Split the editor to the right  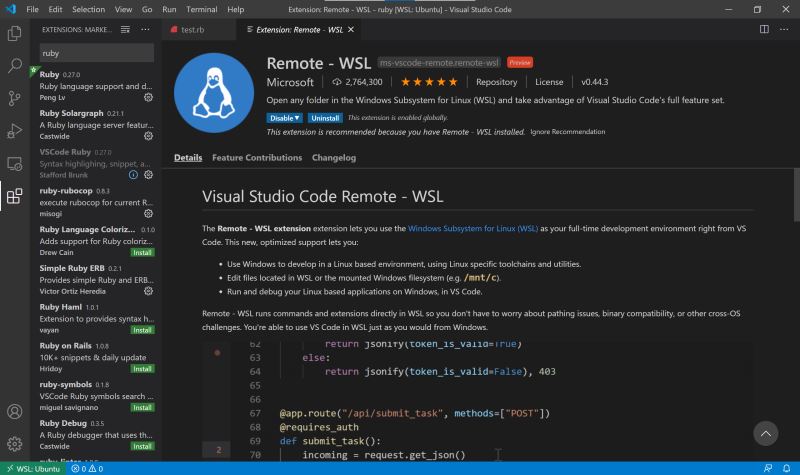[763, 31]
